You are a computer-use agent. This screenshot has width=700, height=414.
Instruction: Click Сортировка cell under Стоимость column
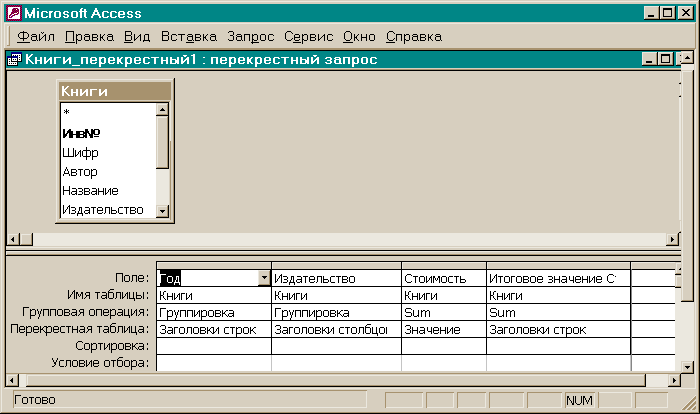pos(444,346)
